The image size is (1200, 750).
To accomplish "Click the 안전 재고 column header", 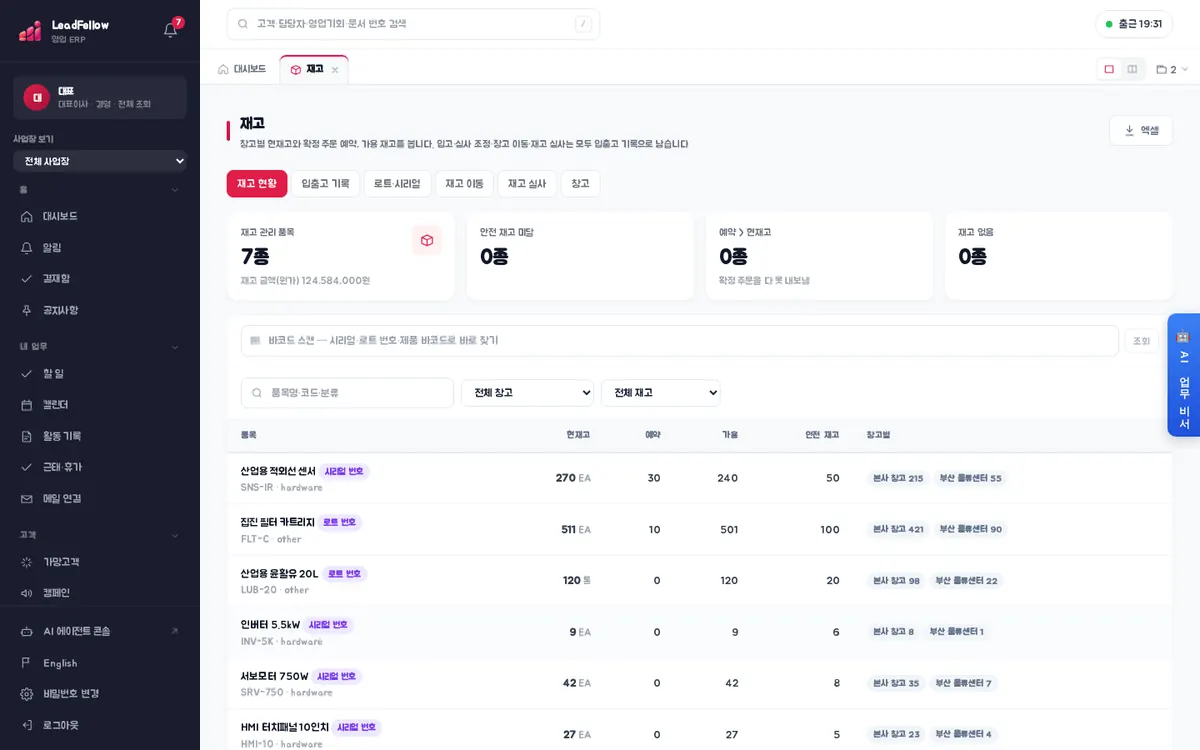I will 822,435.
